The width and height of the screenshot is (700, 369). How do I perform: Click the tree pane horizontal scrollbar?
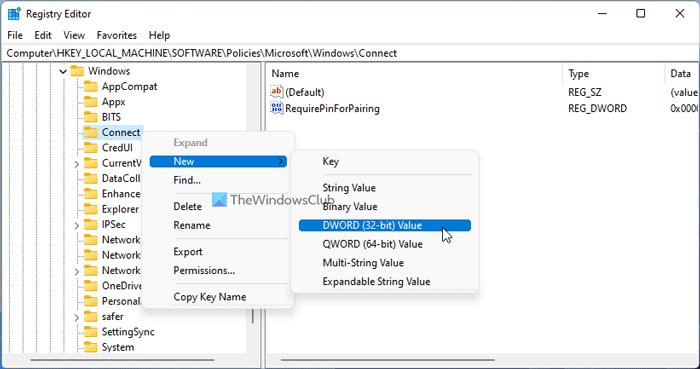(122, 360)
